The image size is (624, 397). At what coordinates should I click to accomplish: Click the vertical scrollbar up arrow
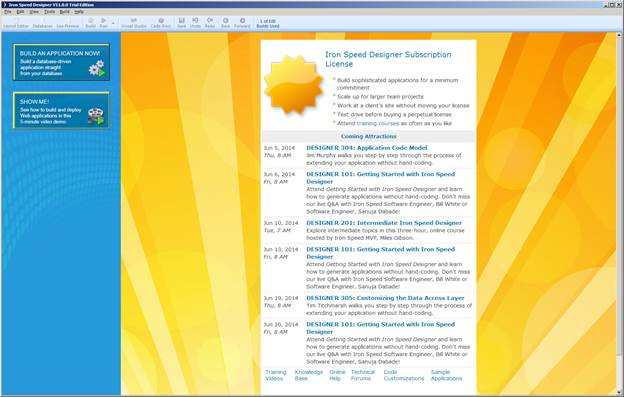(x=619, y=35)
